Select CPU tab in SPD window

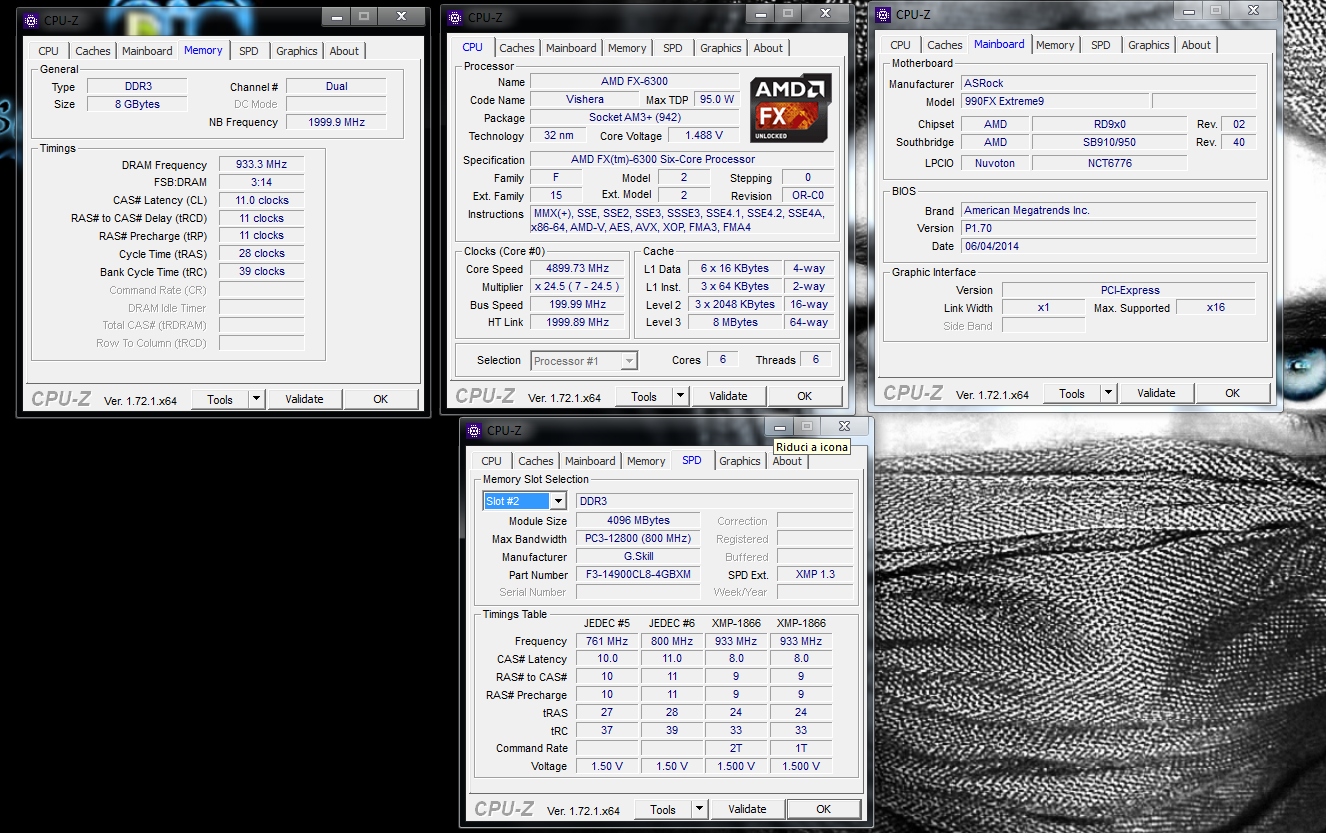[x=491, y=461]
